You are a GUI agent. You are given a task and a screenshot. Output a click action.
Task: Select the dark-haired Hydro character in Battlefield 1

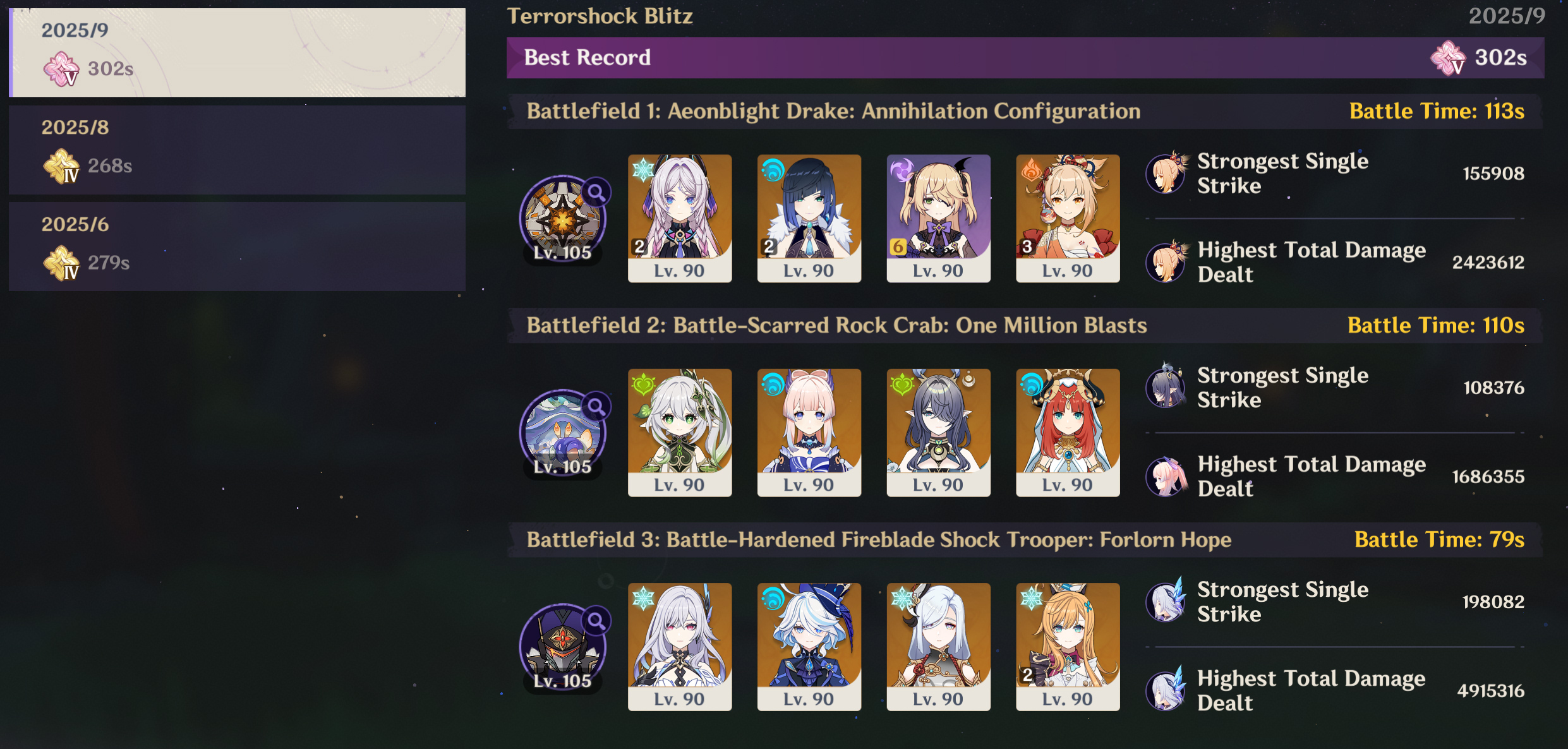click(x=809, y=218)
